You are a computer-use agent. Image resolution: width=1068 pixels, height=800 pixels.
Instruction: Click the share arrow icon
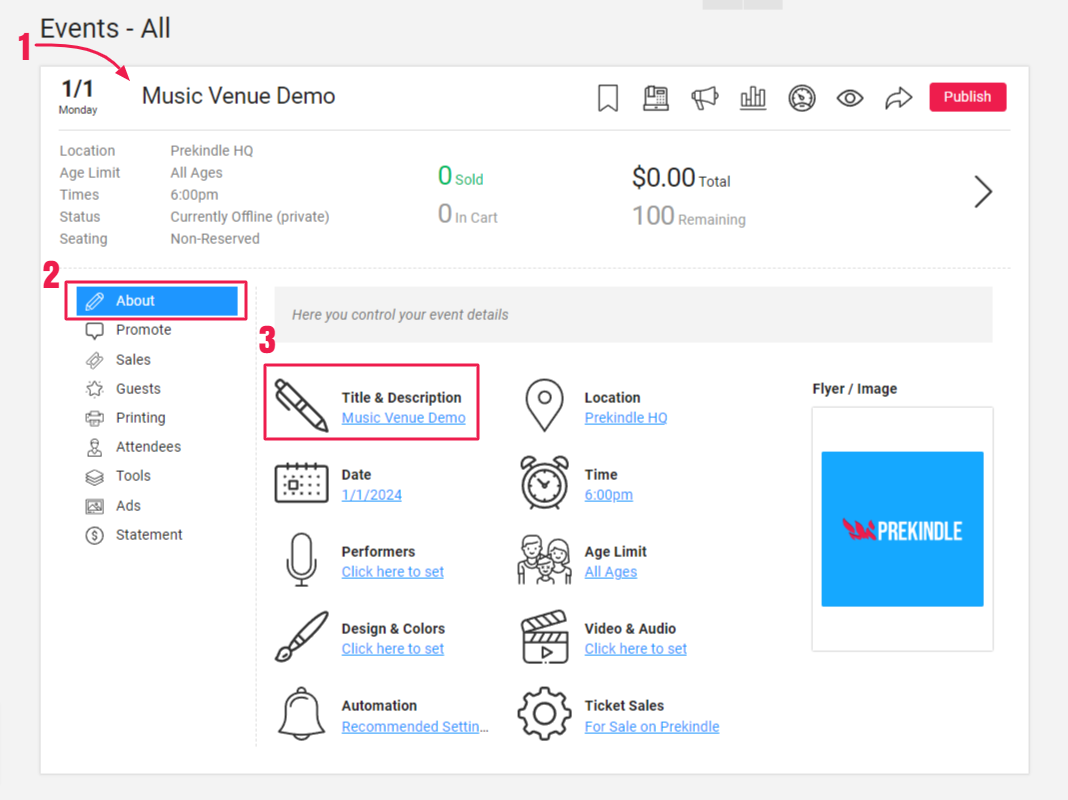(898, 98)
